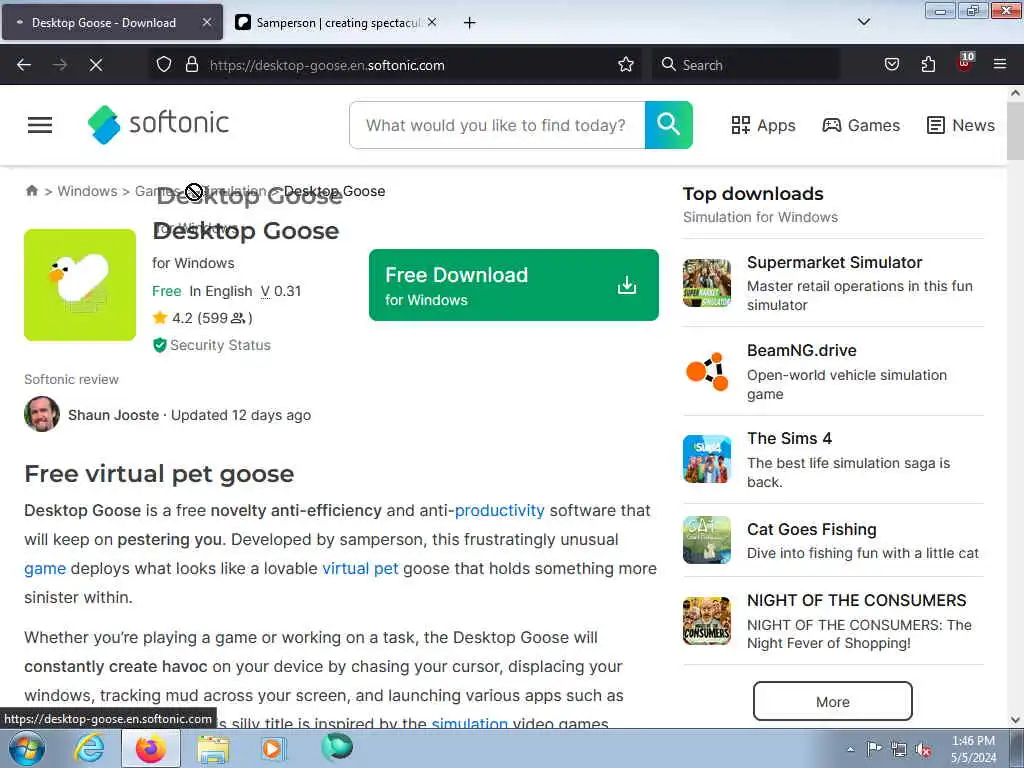List all tabs with the chevron dropdown
This screenshot has width=1024, height=768.
point(863,22)
